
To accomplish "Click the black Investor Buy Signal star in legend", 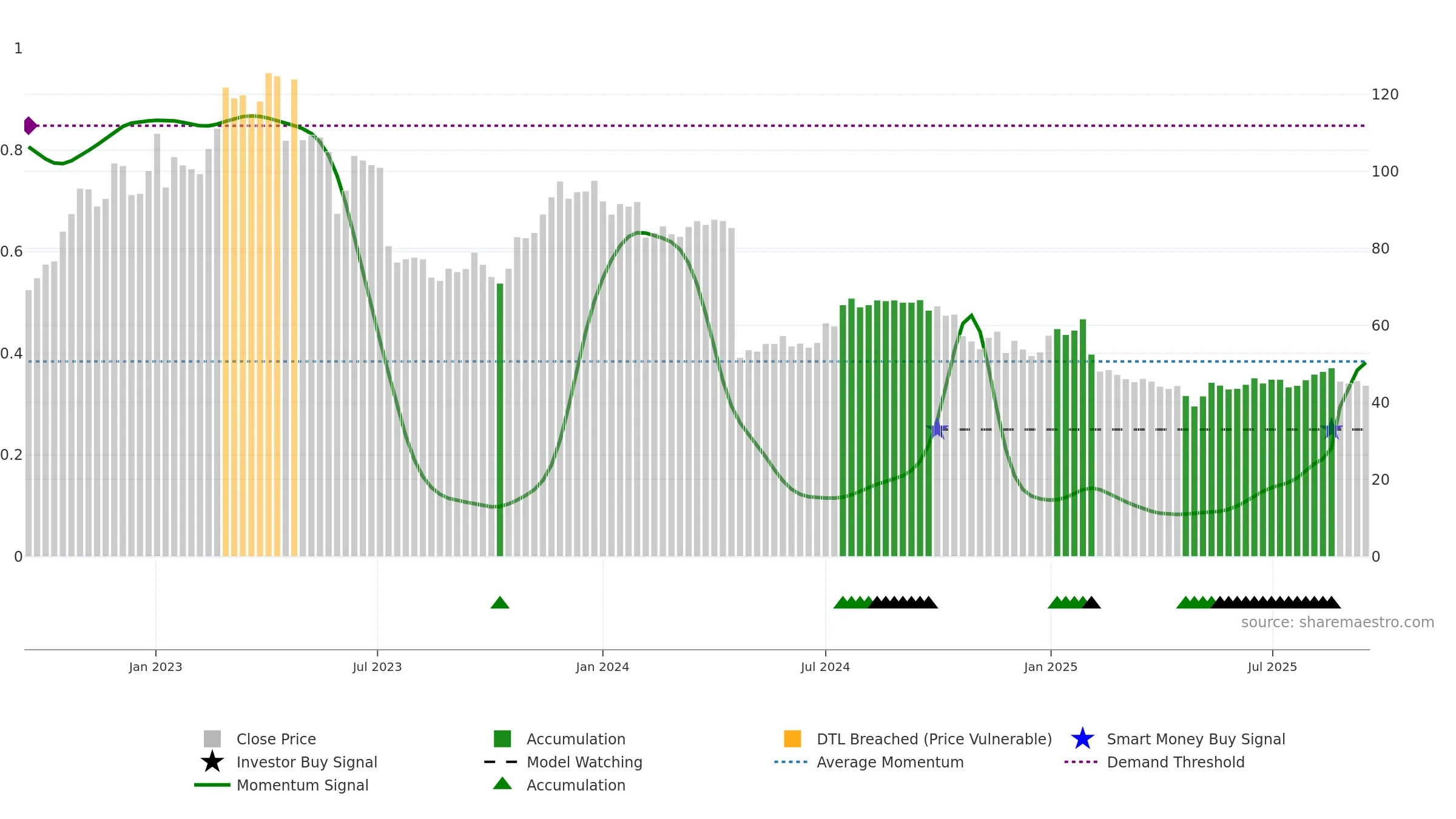I will 212,762.
